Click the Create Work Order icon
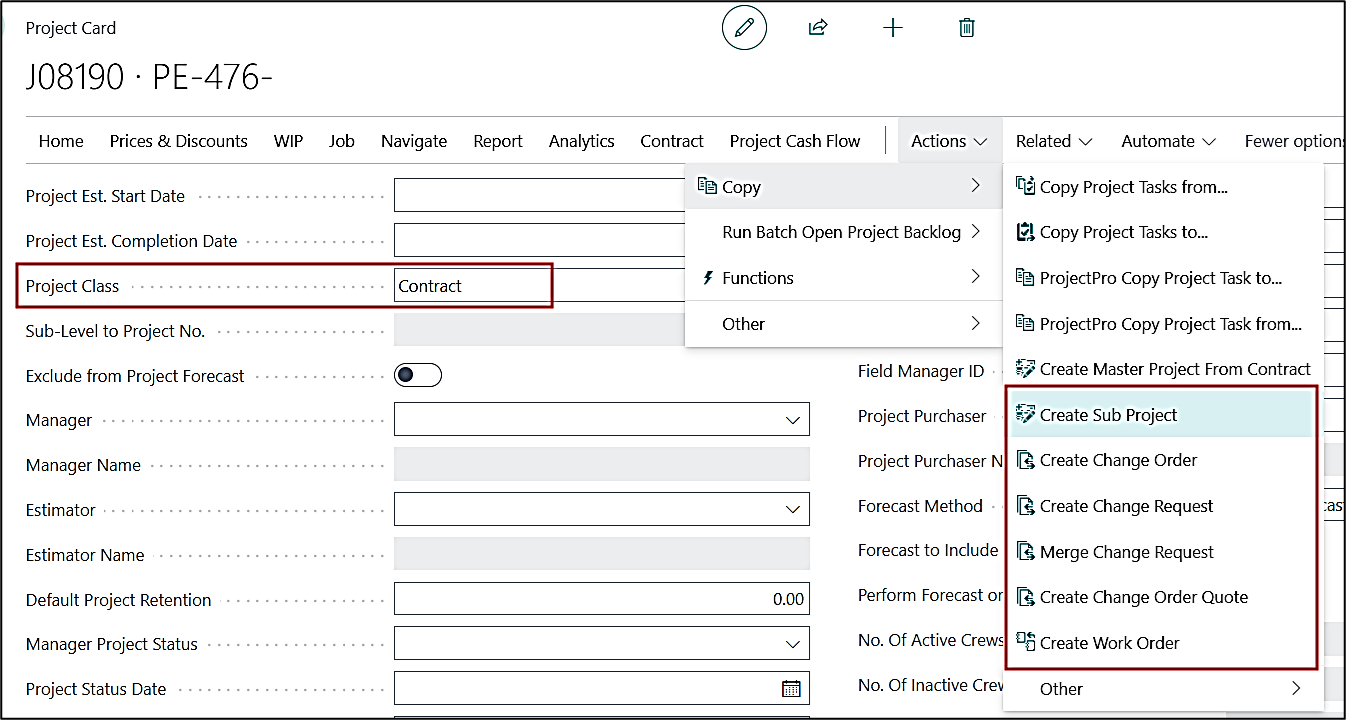The height and width of the screenshot is (720, 1346). pyautogui.click(x=1025, y=642)
